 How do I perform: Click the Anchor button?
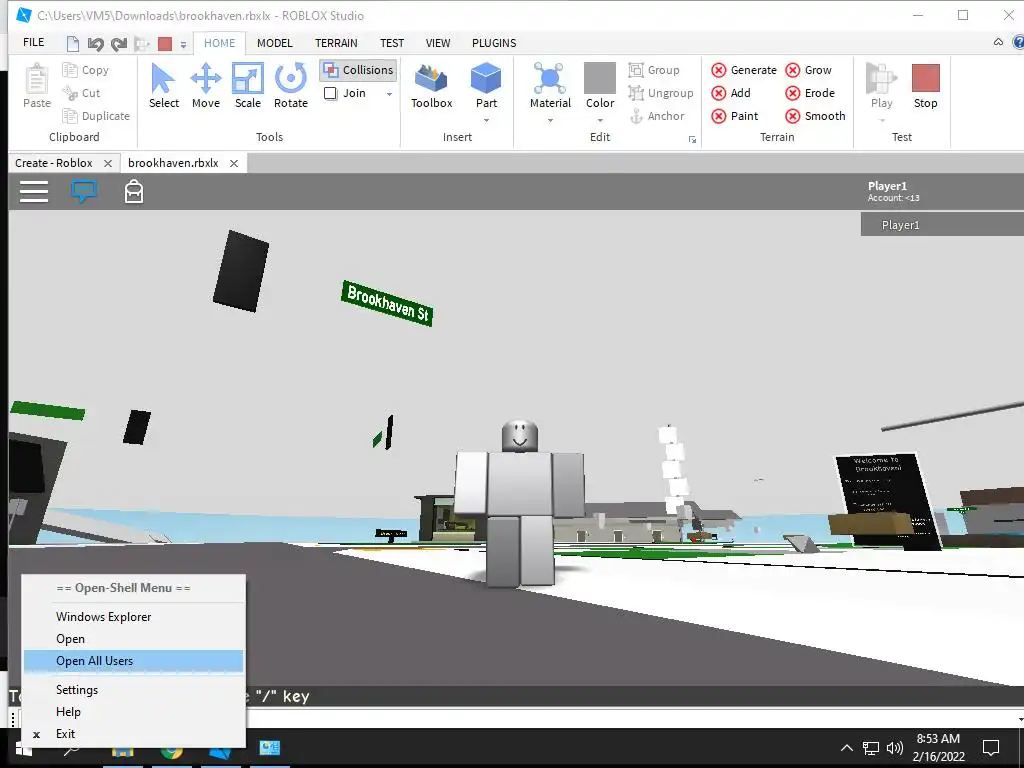(656, 116)
